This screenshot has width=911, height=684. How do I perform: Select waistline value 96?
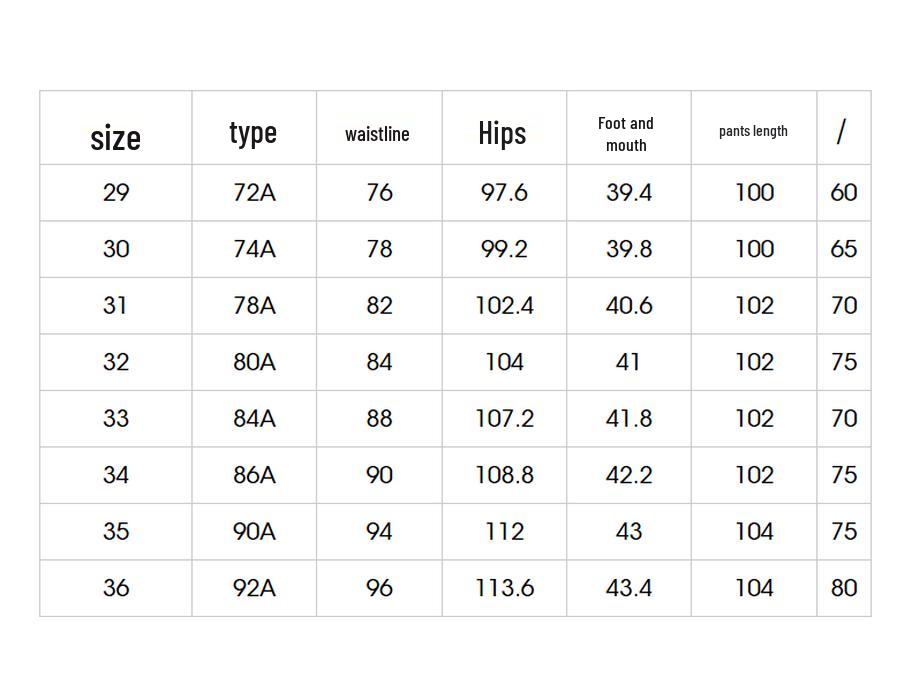tap(379, 588)
